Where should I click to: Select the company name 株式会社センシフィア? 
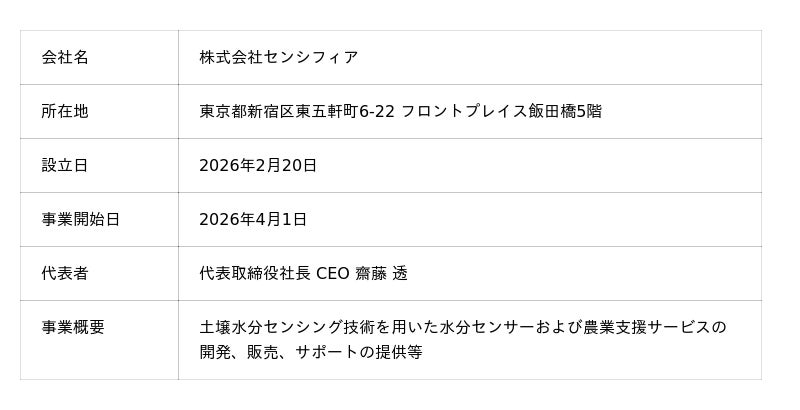(x=279, y=57)
